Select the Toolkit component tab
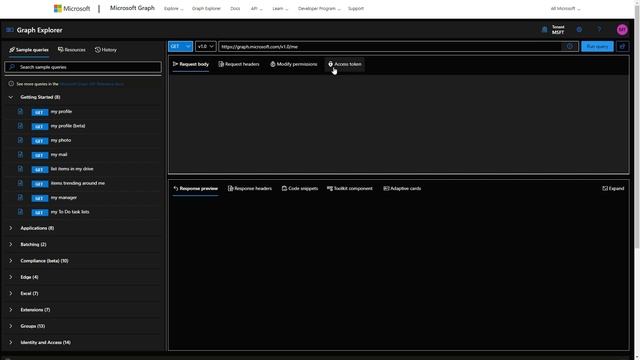Image resolution: width=640 pixels, height=360 pixels. [x=350, y=189]
